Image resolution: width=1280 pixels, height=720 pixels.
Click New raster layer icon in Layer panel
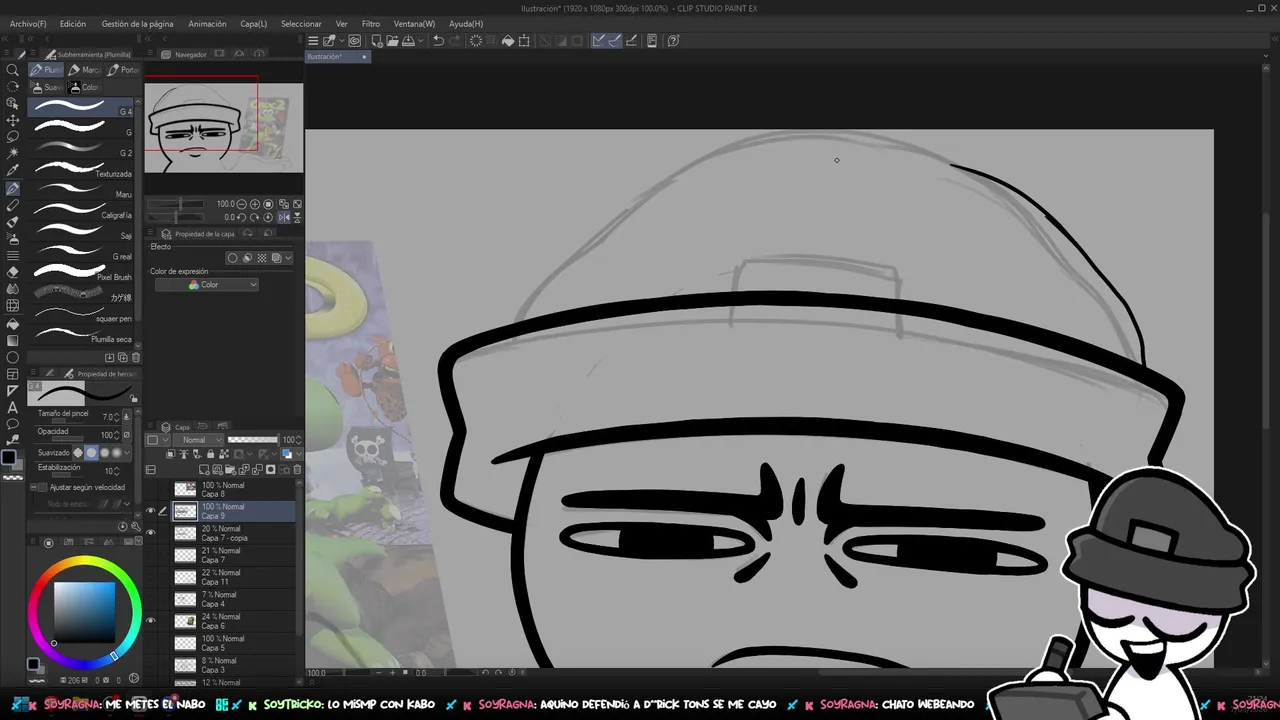pos(204,470)
